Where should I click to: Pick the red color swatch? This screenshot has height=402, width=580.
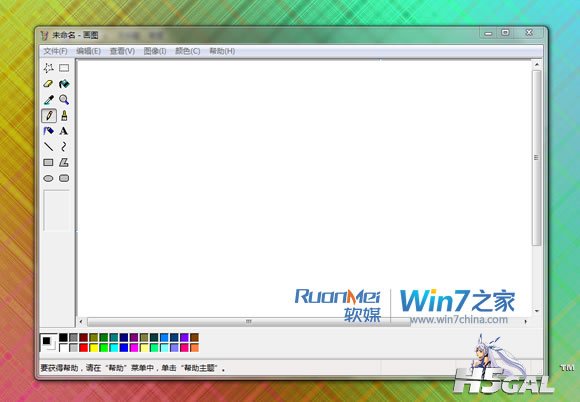84,348
